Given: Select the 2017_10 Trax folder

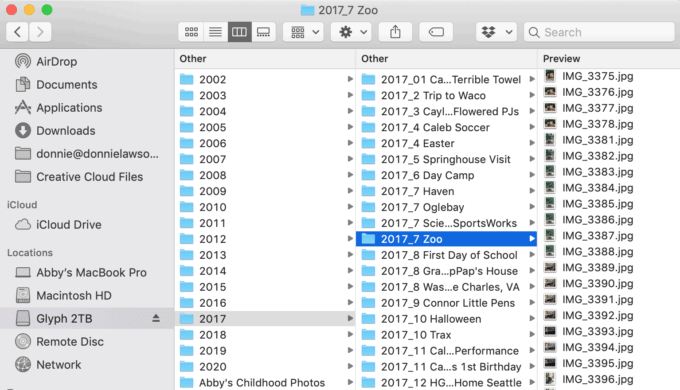Looking at the screenshot, I should tap(446, 334).
